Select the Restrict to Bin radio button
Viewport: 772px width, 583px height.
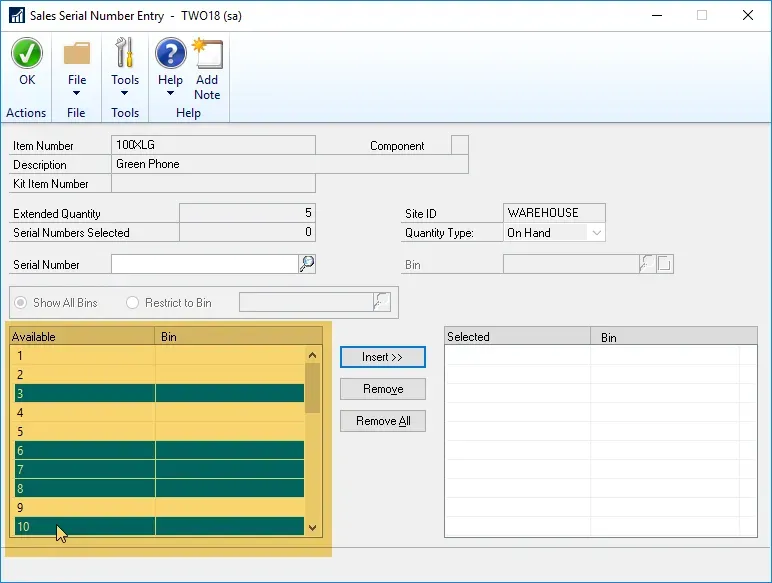(x=133, y=303)
